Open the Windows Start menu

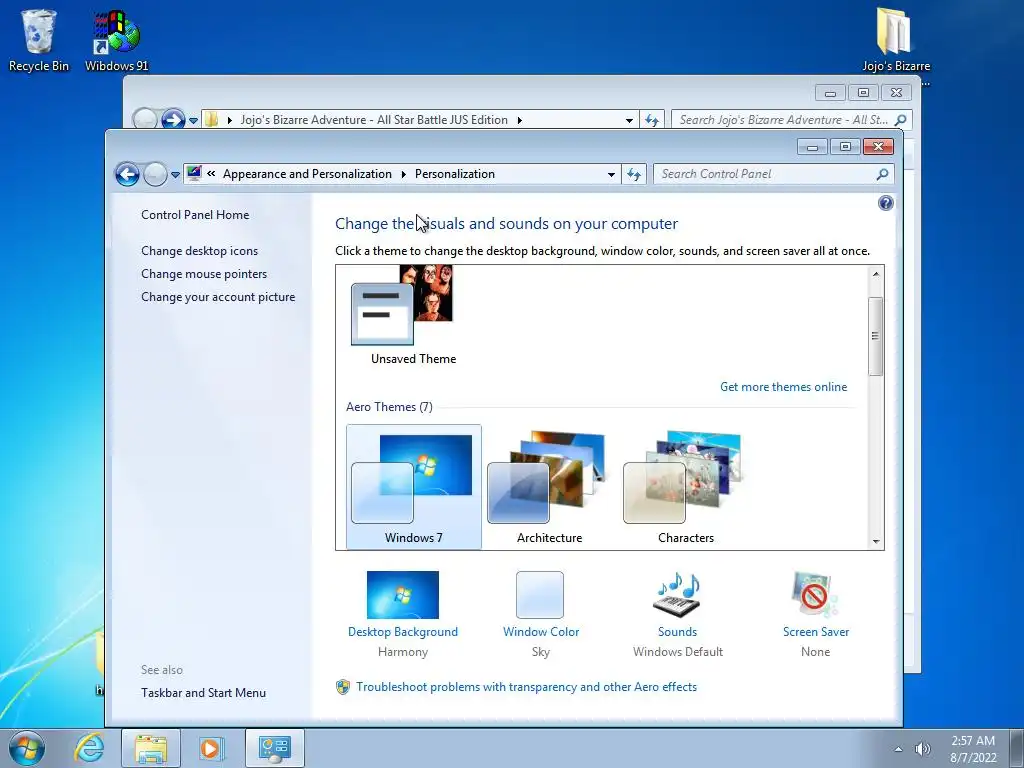click(27, 748)
